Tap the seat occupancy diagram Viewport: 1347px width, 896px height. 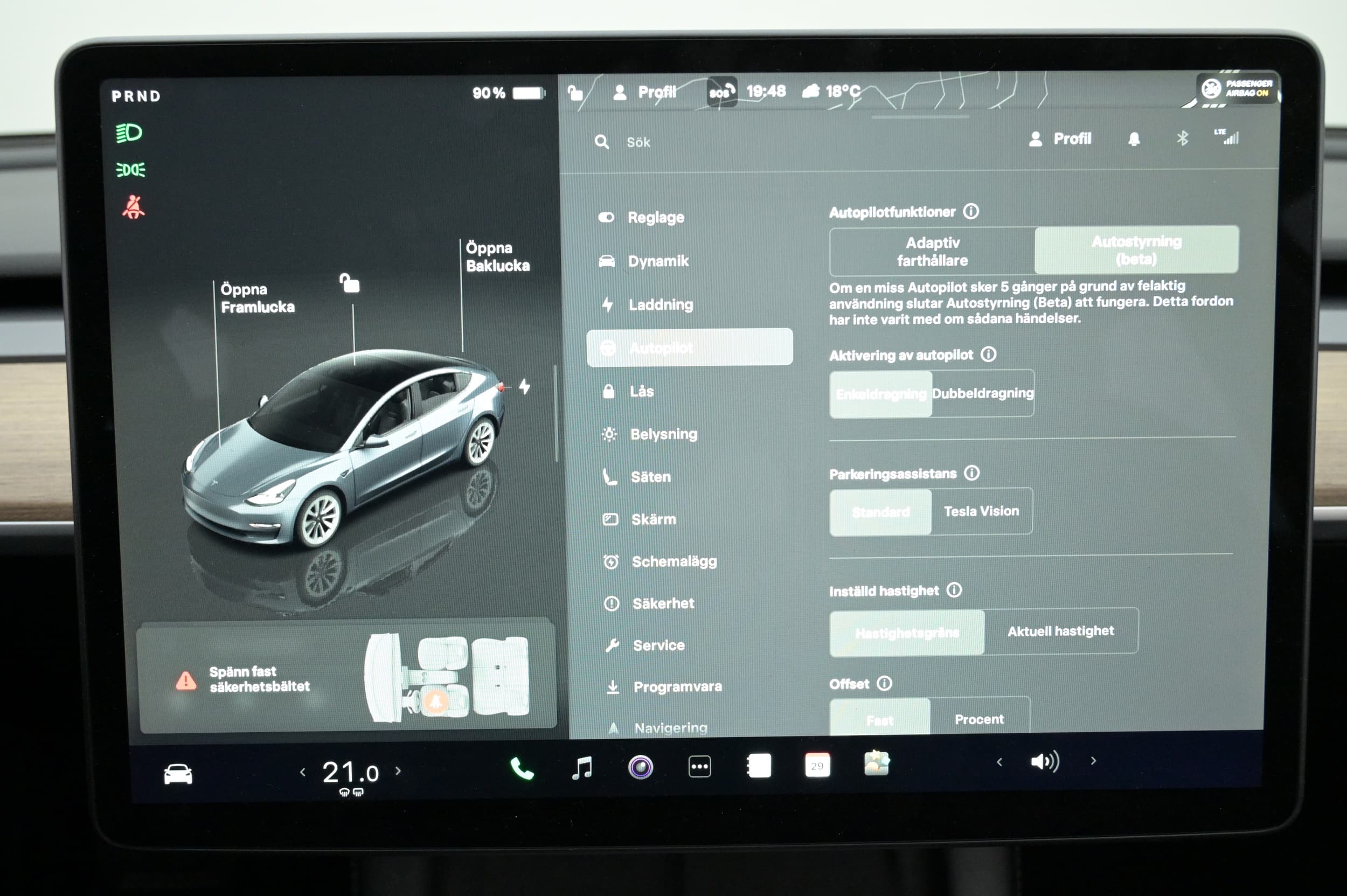click(x=447, y=677)
